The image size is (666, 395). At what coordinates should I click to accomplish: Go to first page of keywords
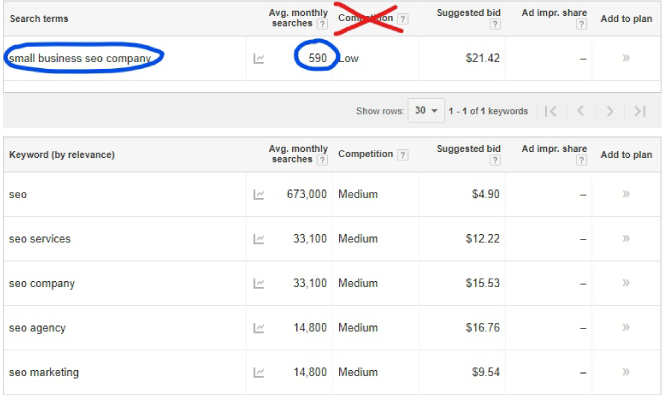point(551,111)
